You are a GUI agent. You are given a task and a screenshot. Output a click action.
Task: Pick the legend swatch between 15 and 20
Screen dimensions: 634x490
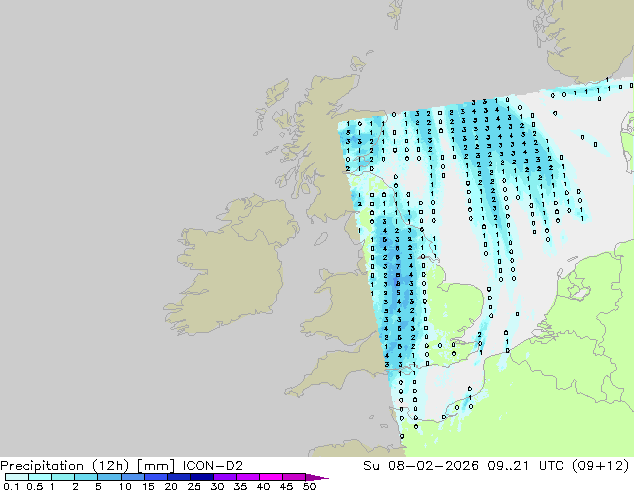pos(156,477)
